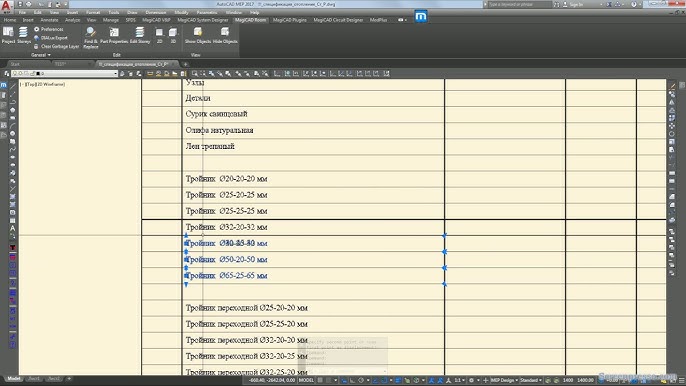
Task: Select text 'Сурик свинцовый'
Action: pyautogui.click(x=216, y=114)
